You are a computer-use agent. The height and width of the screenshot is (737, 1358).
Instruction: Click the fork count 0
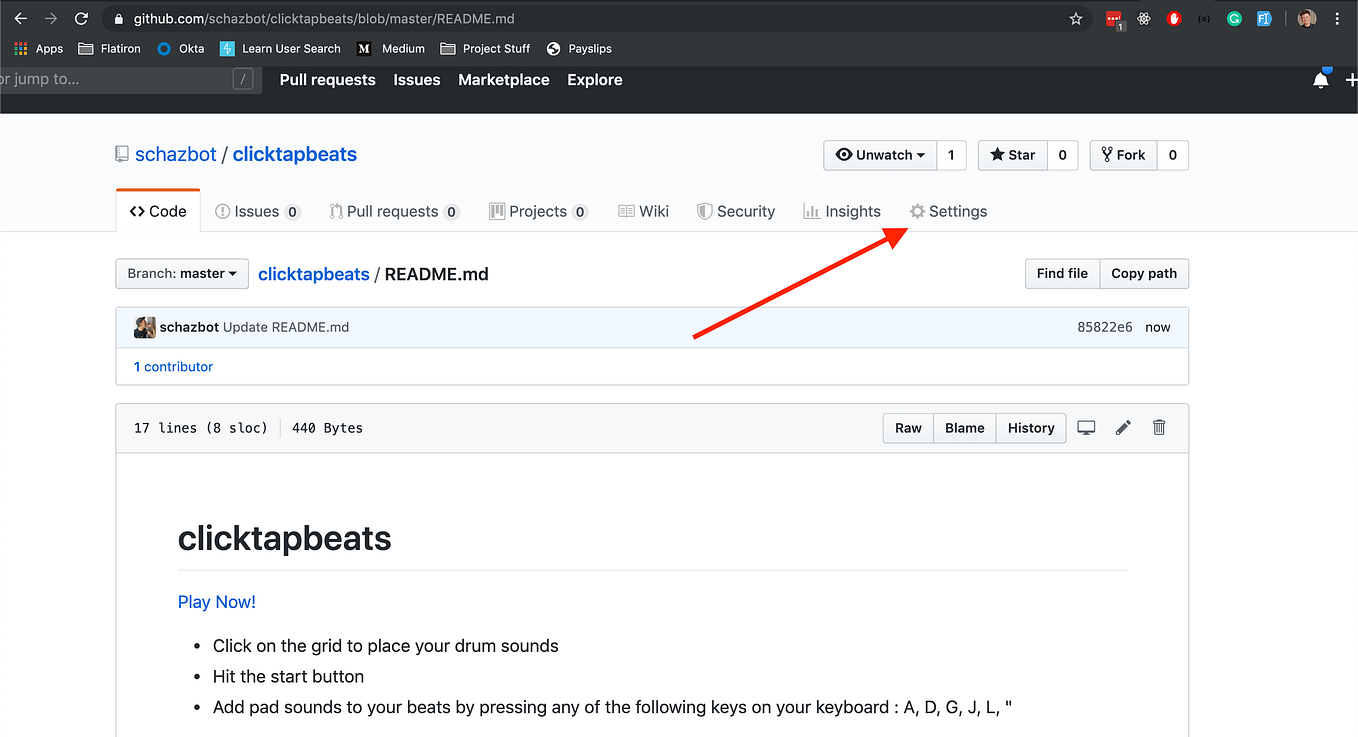click(x=1173, y=155)
